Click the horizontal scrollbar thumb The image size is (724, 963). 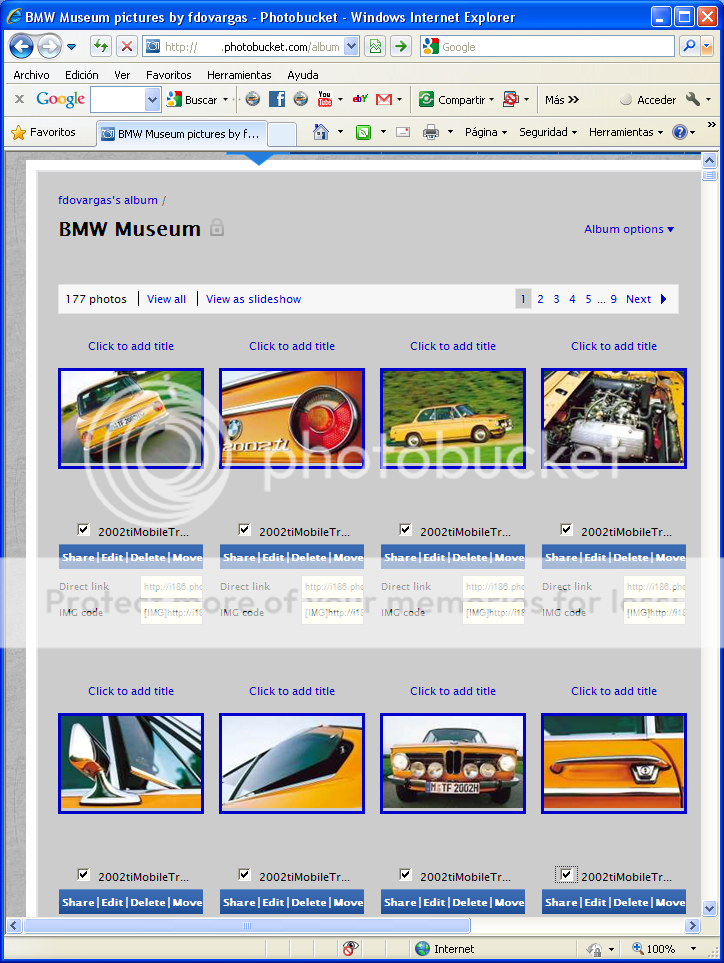tap(247, 926)
